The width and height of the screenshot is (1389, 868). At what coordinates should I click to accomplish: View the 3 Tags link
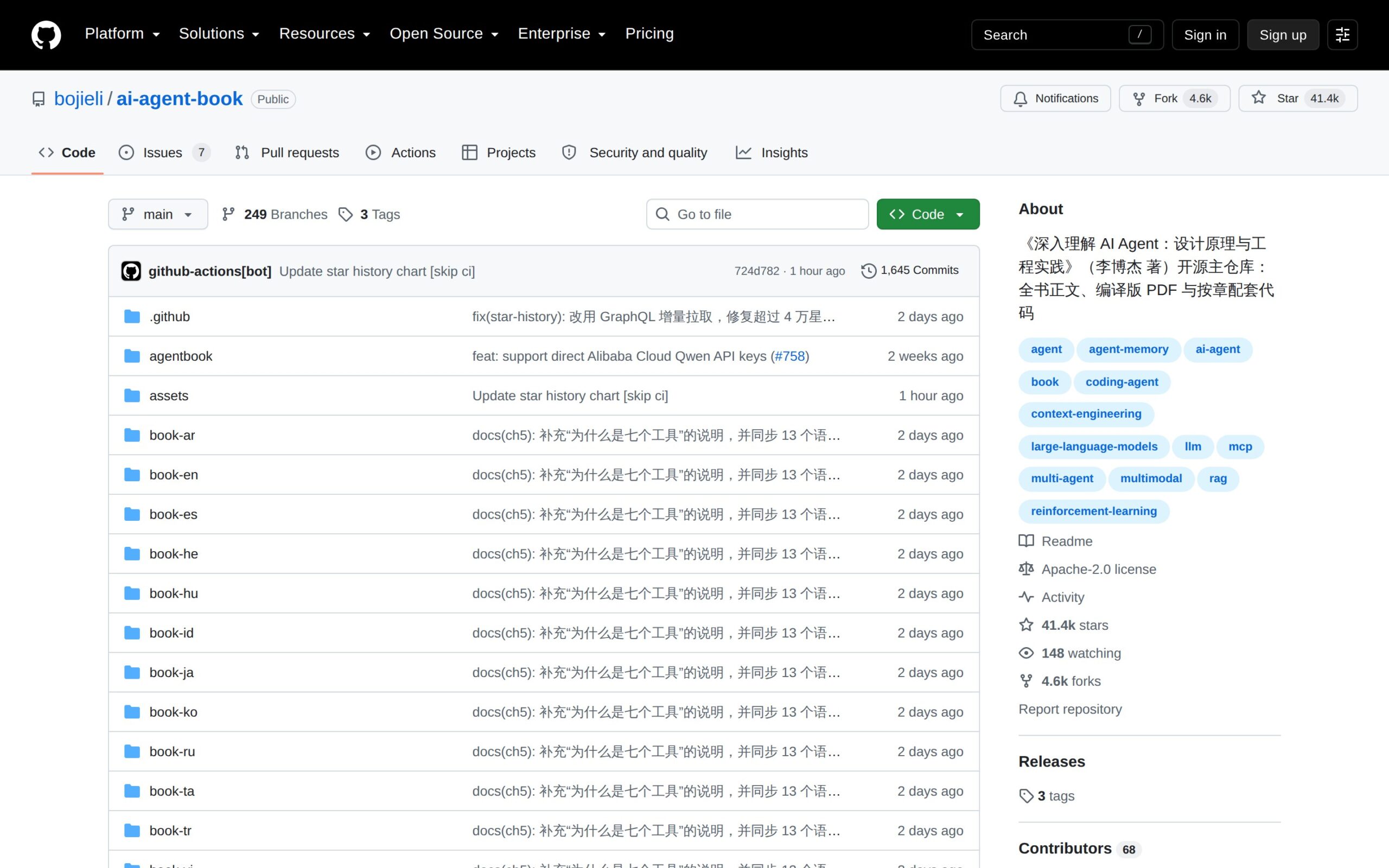pyautogui.click(x=369, y=214)
